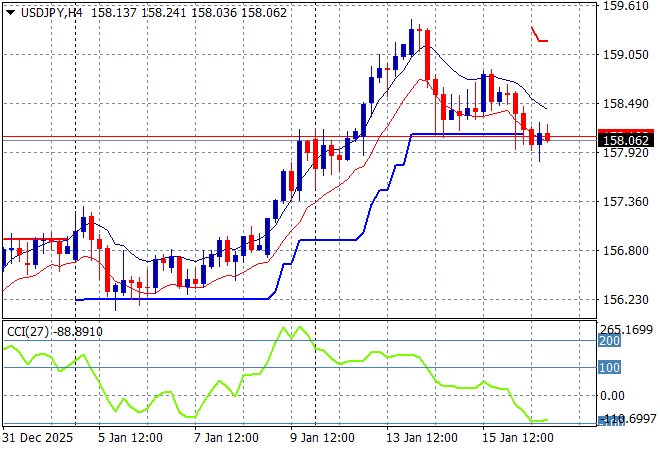Click the 265.1699 CCI scale label
The height and width of the screenshot is (450, 660).
628,329
